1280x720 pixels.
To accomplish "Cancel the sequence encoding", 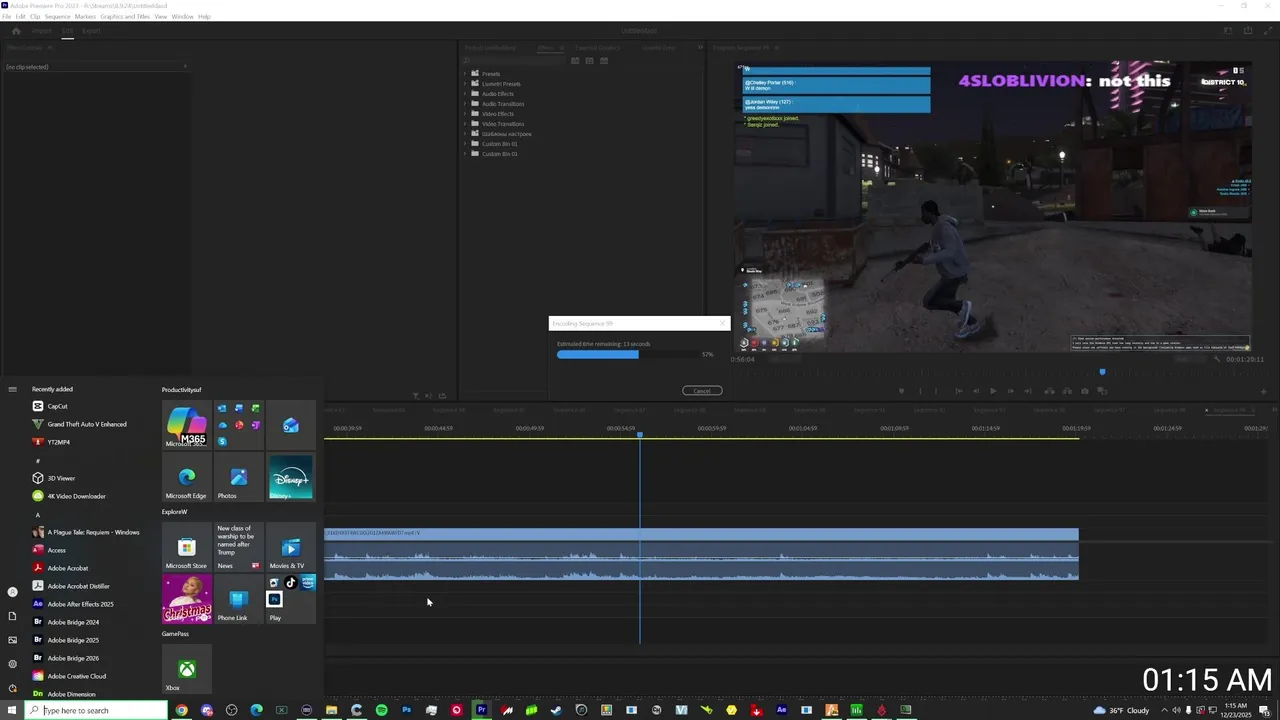I will pyautogui.click(x=702, y=391).
